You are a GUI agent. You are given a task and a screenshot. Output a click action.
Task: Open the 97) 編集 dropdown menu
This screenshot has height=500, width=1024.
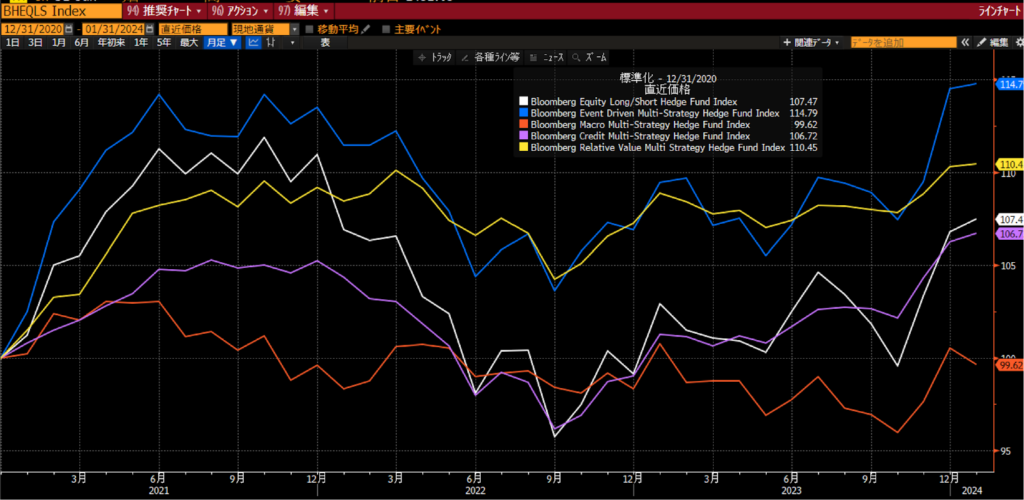coord(304,11)
